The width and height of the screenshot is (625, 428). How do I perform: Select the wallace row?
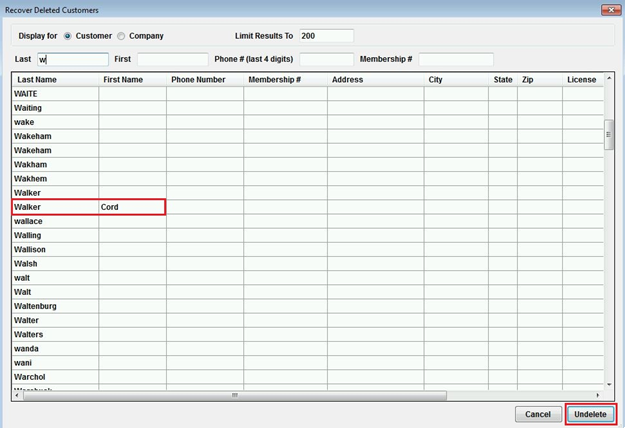coord(308,221)
